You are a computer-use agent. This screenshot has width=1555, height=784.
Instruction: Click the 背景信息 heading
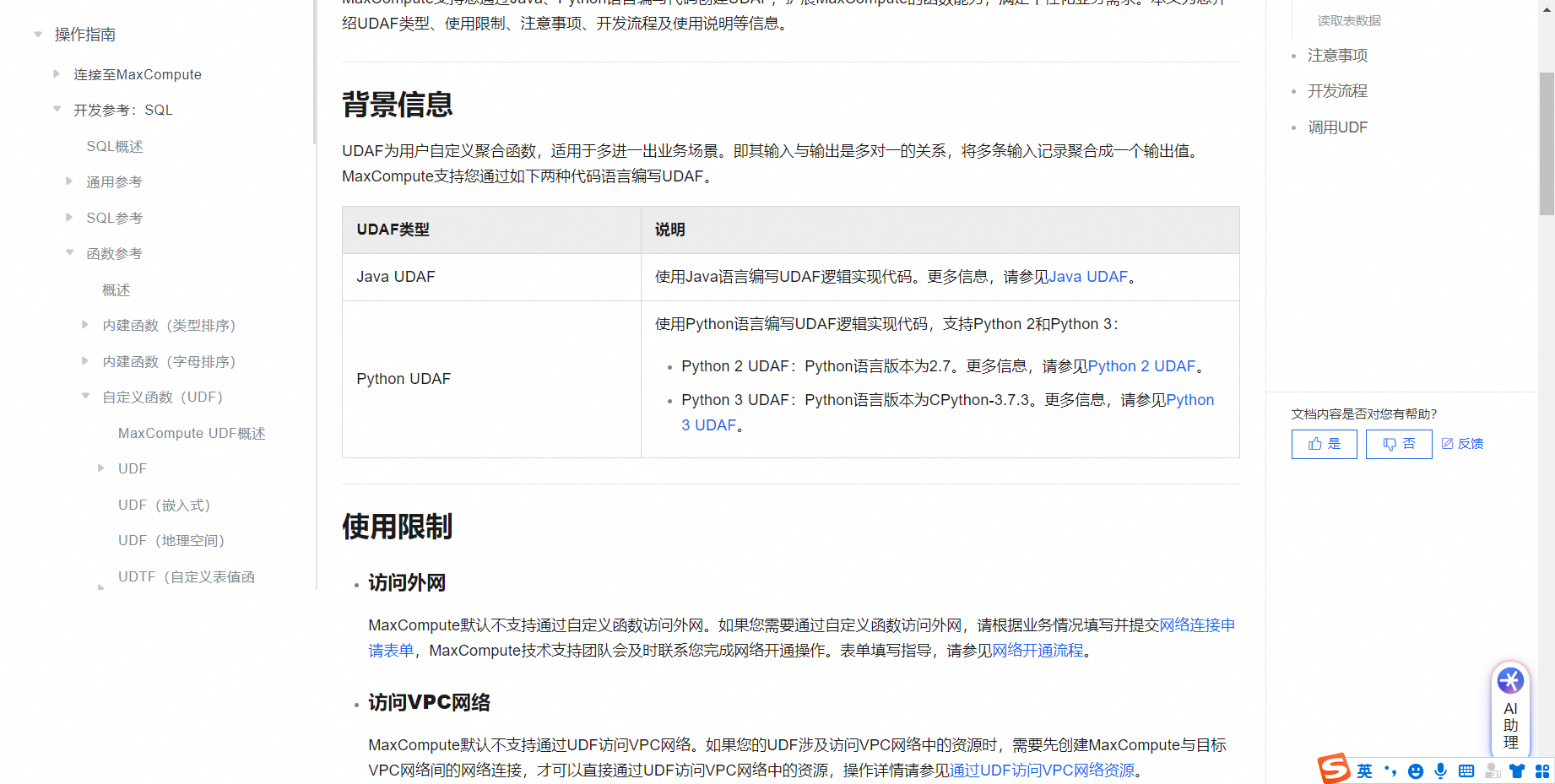coord(398,105)
